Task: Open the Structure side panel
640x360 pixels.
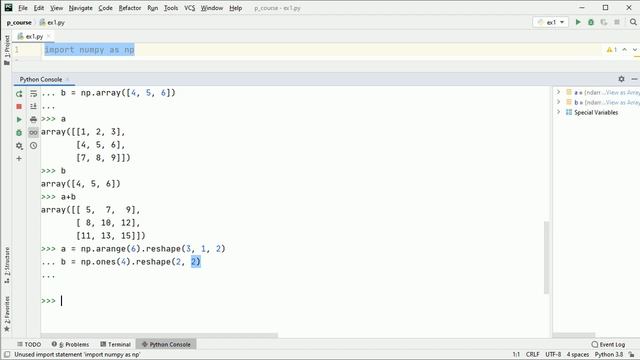Action: coord(7,265)
